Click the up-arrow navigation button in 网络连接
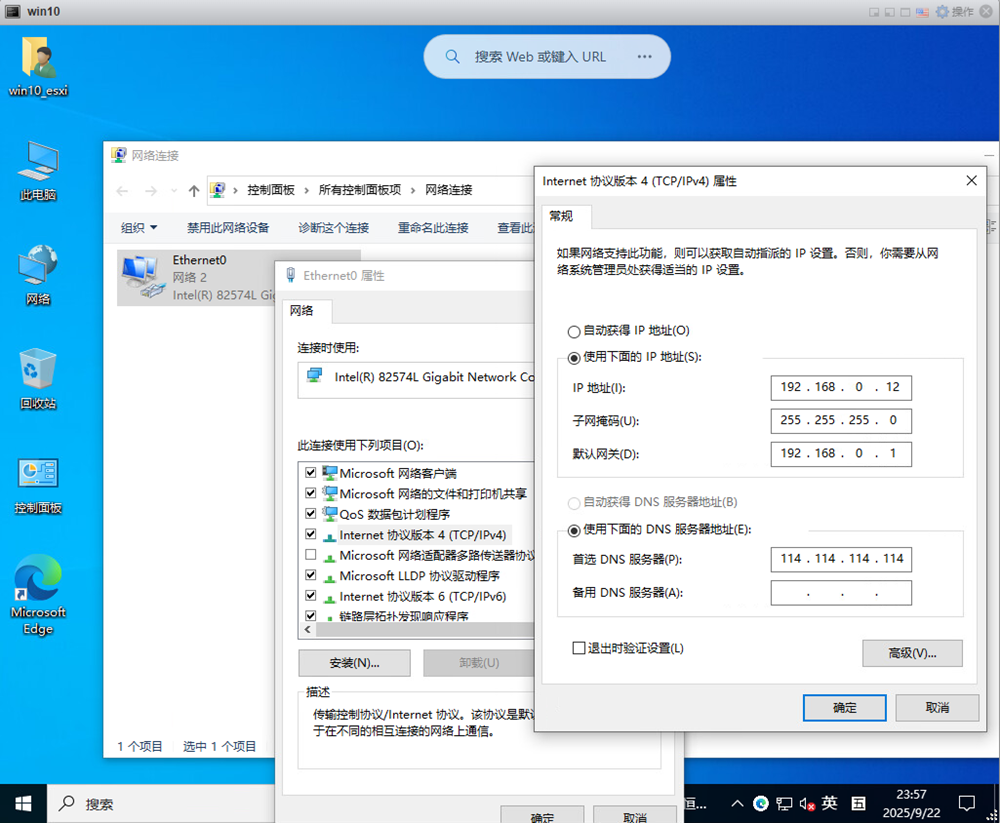 [x=194, y=190]
